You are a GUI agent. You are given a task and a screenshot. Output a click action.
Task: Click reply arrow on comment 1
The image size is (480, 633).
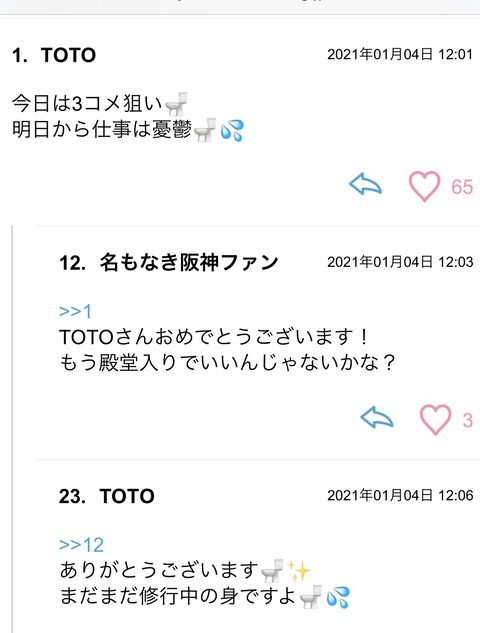pyautogui.click(x=365, y=184)
